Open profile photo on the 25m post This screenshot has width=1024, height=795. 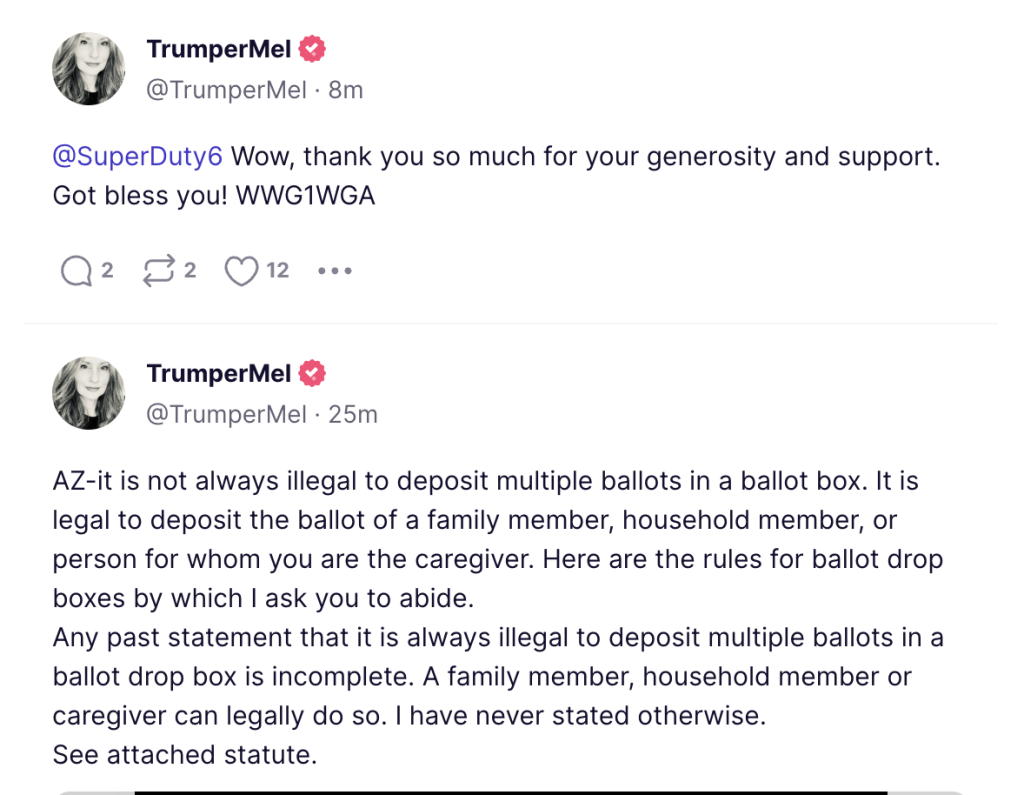[x=89, y=393]
